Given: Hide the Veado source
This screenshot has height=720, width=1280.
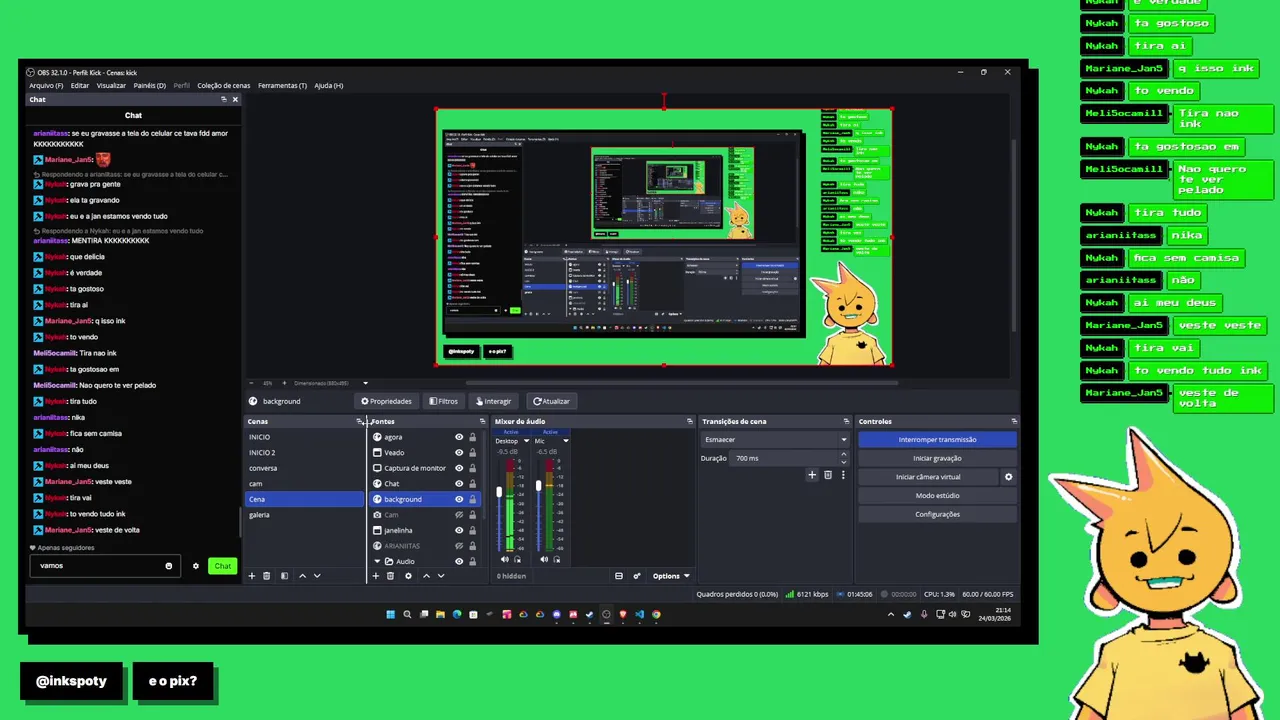Looking at the screenshot, I should point(459,452).
